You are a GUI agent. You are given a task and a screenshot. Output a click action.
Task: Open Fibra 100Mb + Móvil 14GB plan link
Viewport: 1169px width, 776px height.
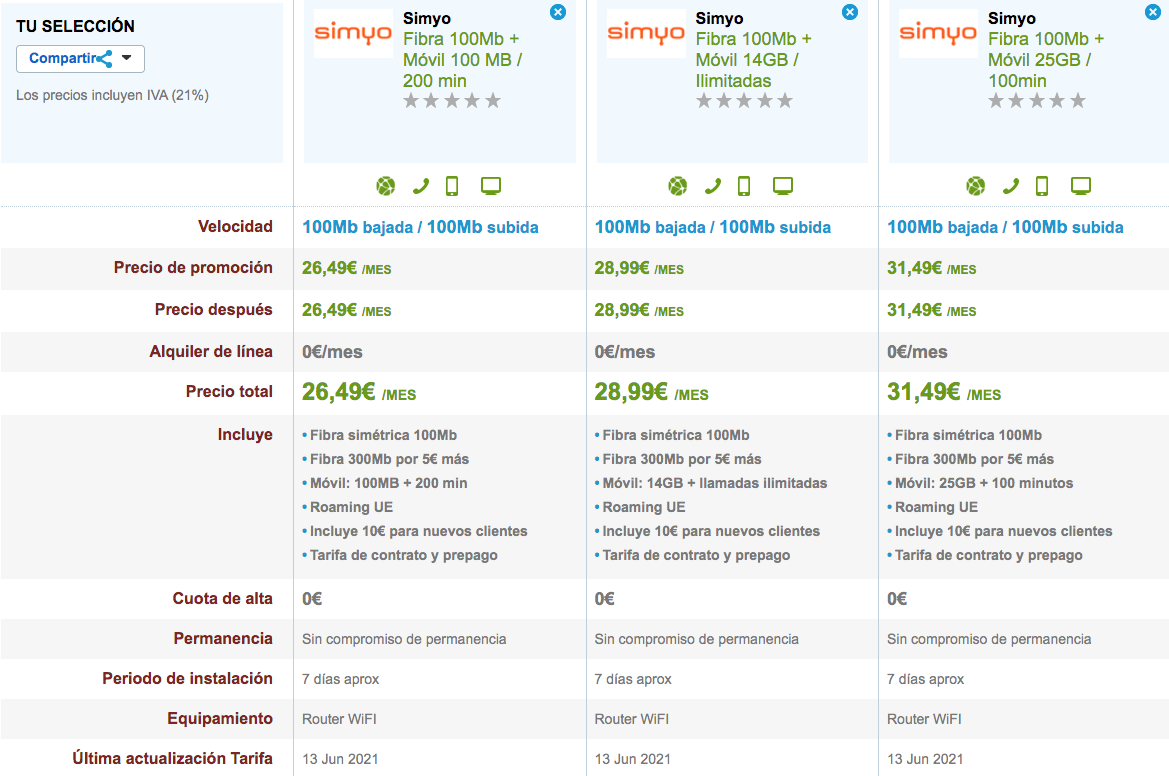pyautogui.click(x=754, y=60)
